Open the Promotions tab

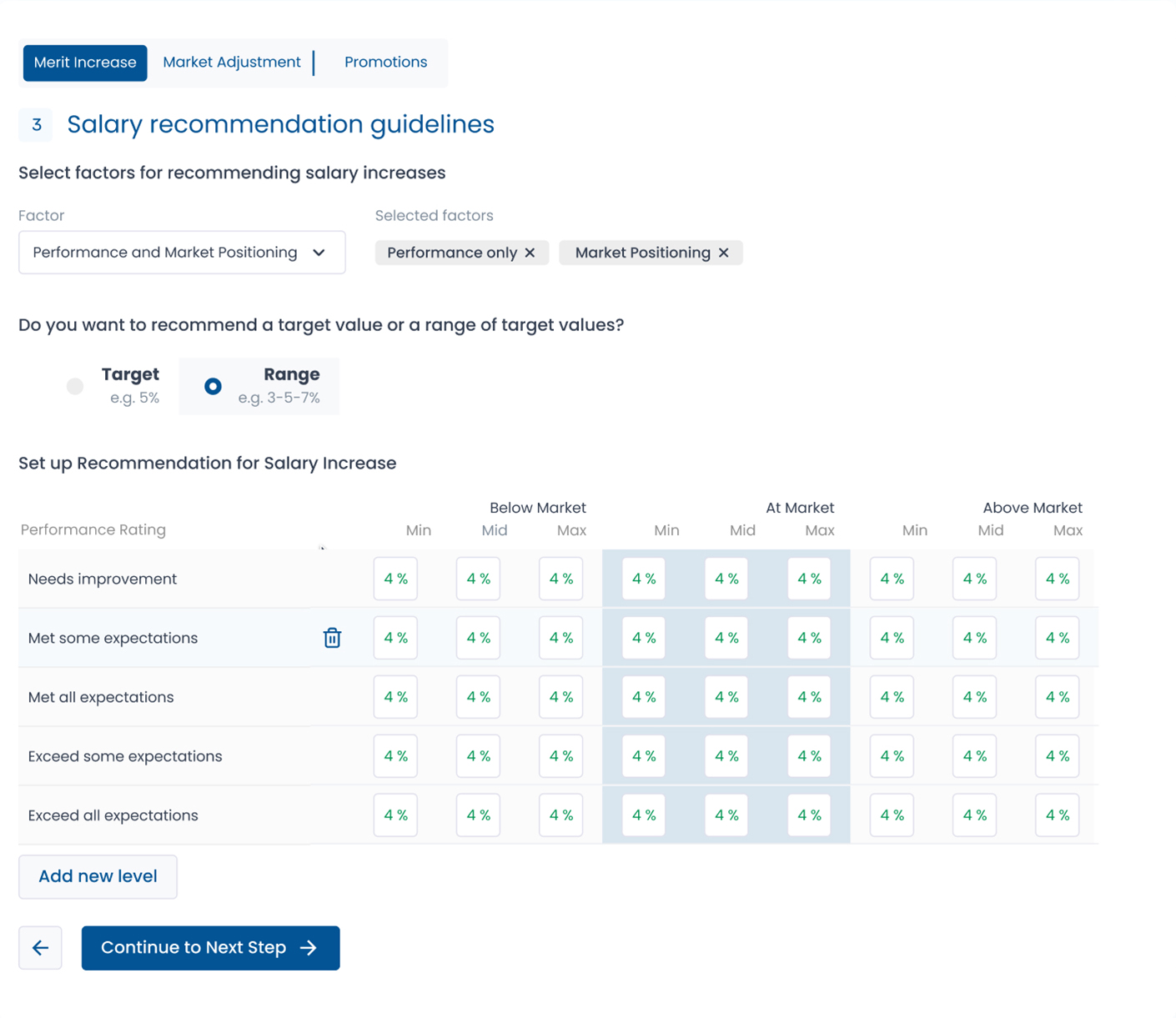click(385, 63)
